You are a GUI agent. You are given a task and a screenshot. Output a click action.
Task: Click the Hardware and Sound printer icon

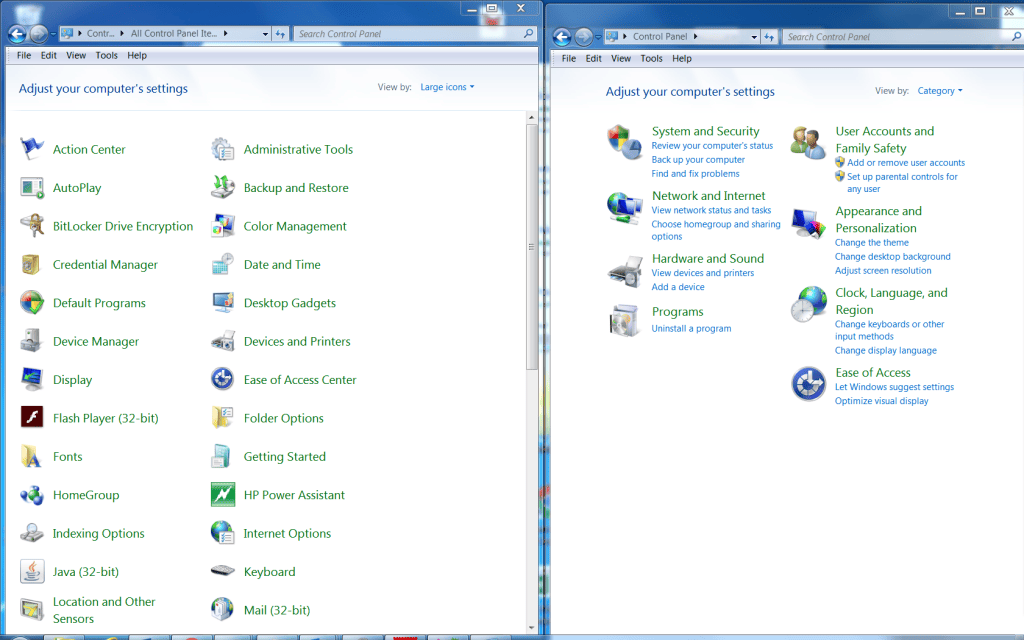625,271
